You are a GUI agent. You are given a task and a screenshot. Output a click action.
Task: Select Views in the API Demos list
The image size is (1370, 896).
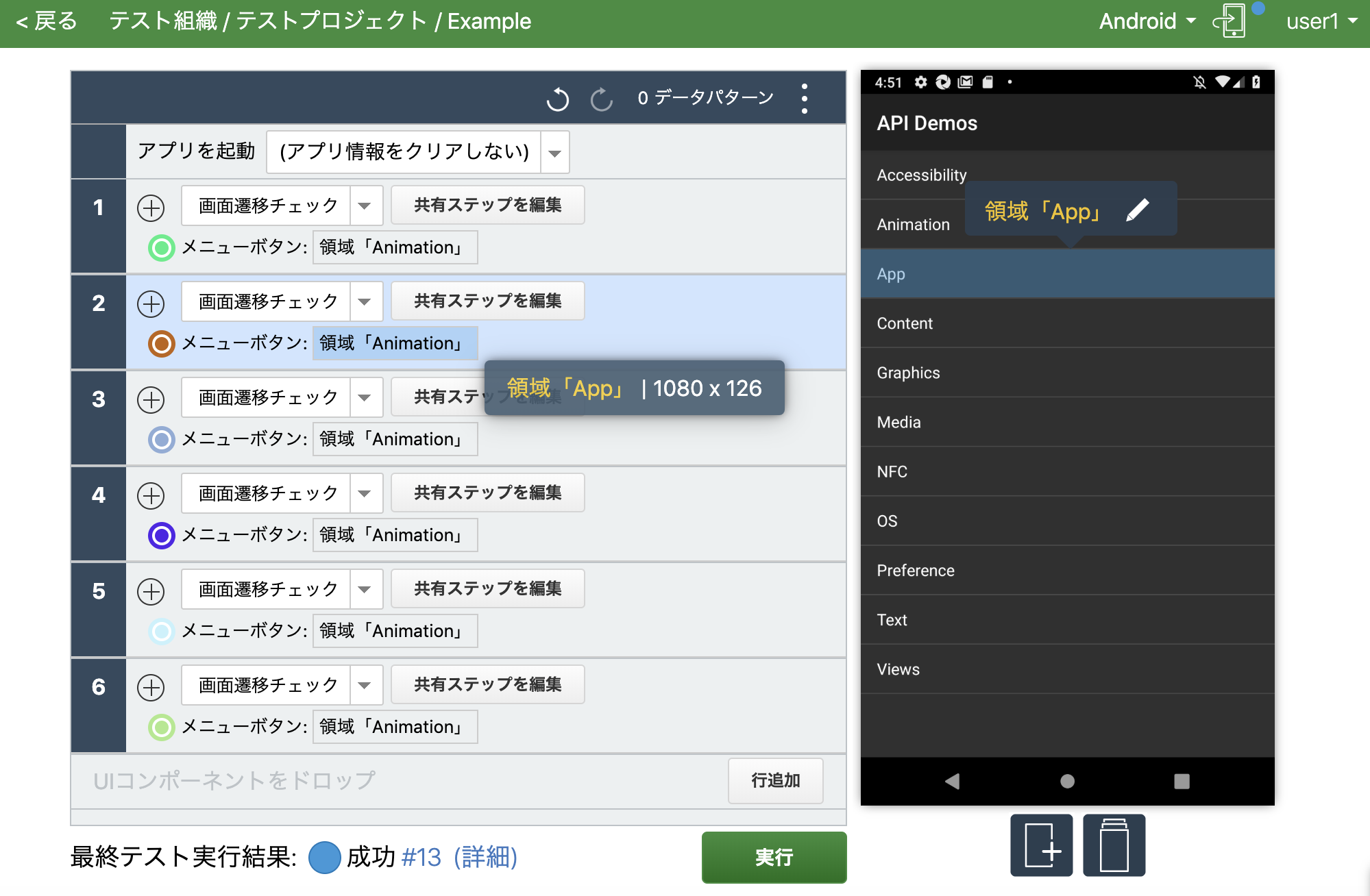click(1067, 669)
